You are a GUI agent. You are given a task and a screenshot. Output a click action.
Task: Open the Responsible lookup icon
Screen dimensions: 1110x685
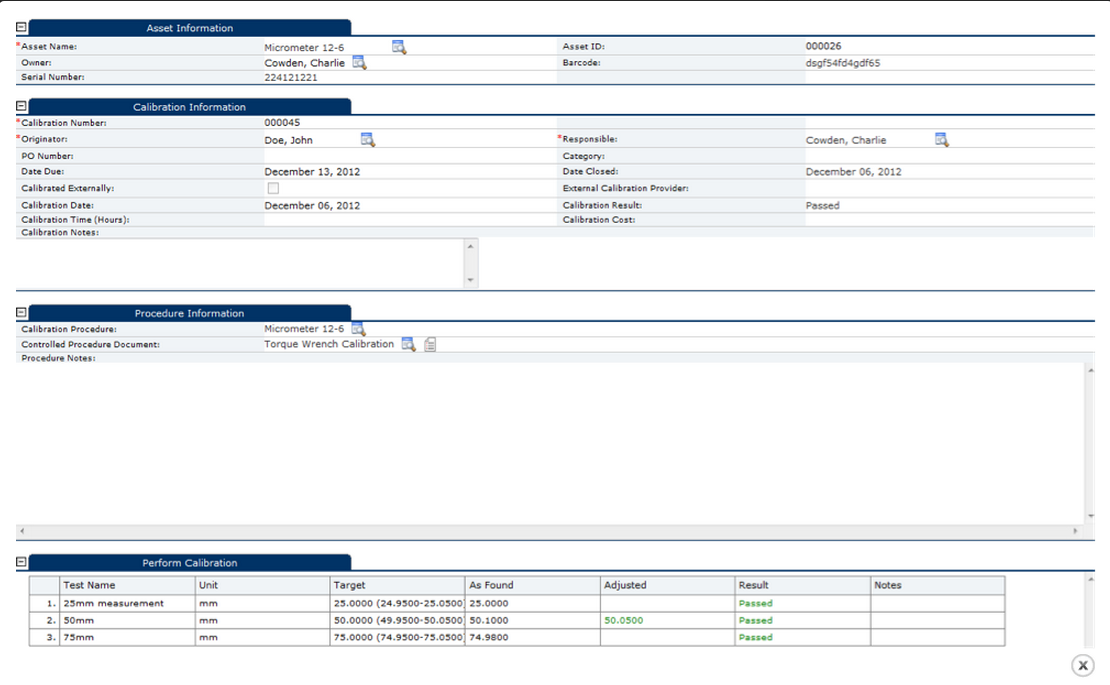tap(941, 139)
